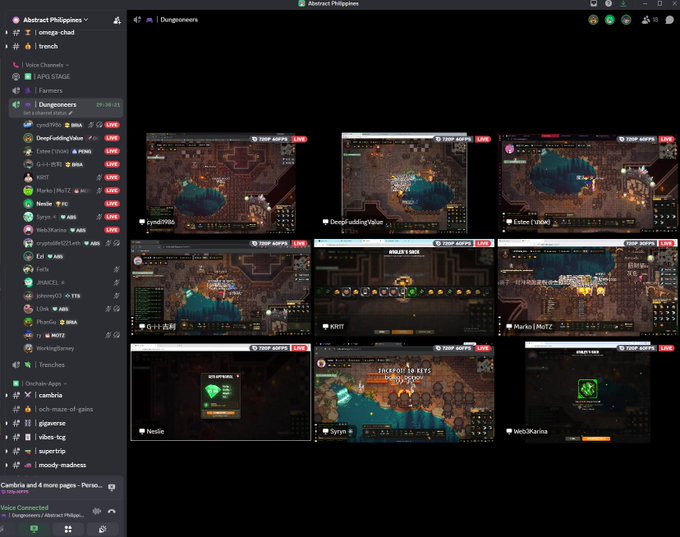The image size is (680, 537).
Task: Expand the omega-chad channel threads arrow
Action: 6,33
